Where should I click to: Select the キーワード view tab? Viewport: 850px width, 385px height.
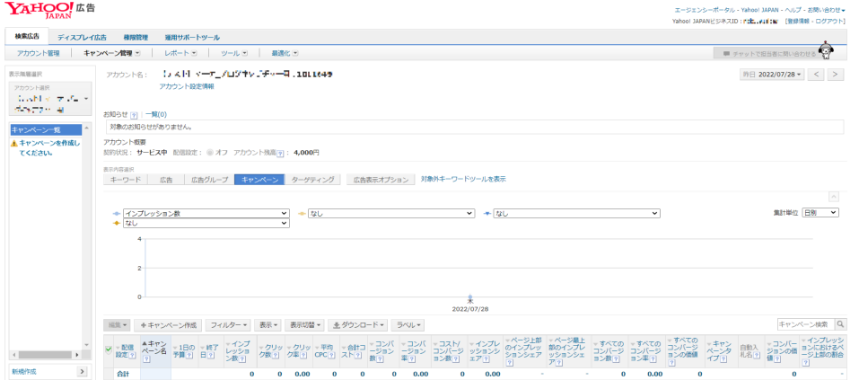tap(125, 179)
